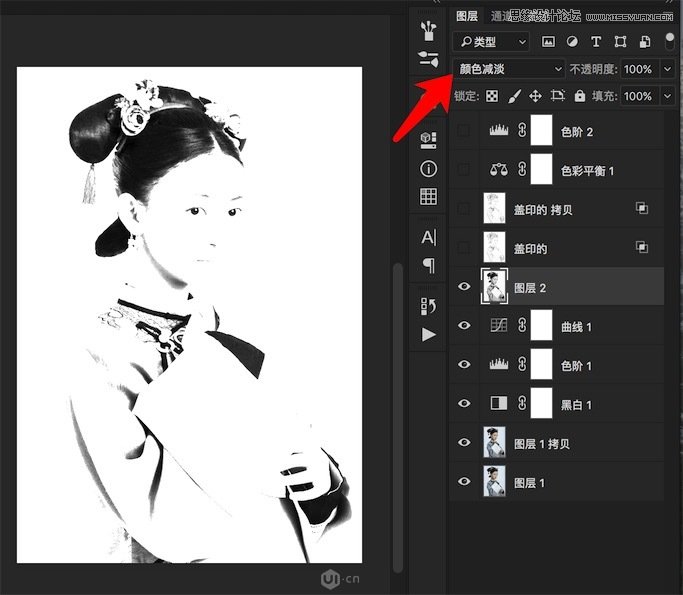This screenshot has height=595, width=683.
Task: Click smart object badge on 盖印的 拷贝
Action: click(x=642, y=208)
